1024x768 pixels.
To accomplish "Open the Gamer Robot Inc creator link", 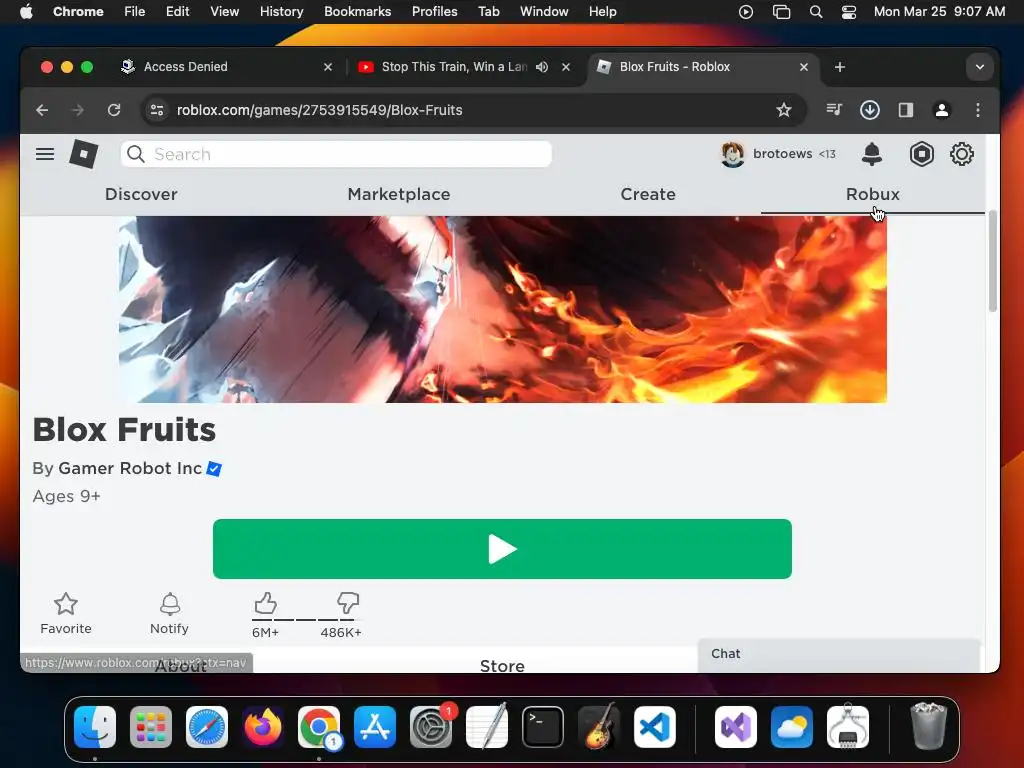I will pyautogui.click(x=130, y=468).
